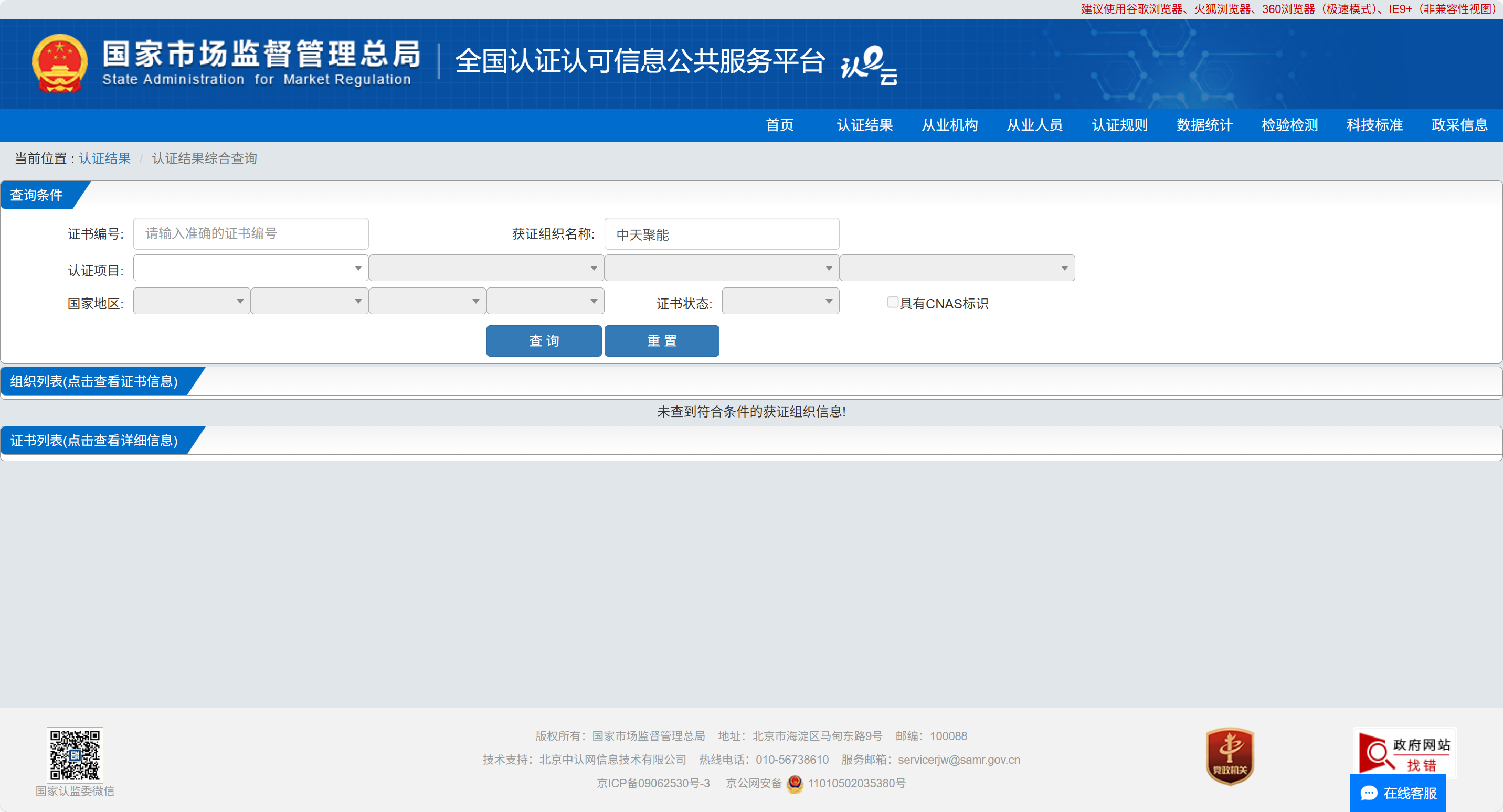Click the WeChat QR code image

tap(75, 754)
